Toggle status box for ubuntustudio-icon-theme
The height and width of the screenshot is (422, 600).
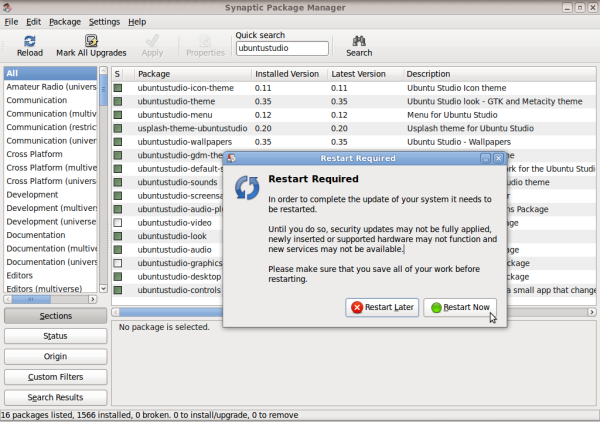pos(118,88)
